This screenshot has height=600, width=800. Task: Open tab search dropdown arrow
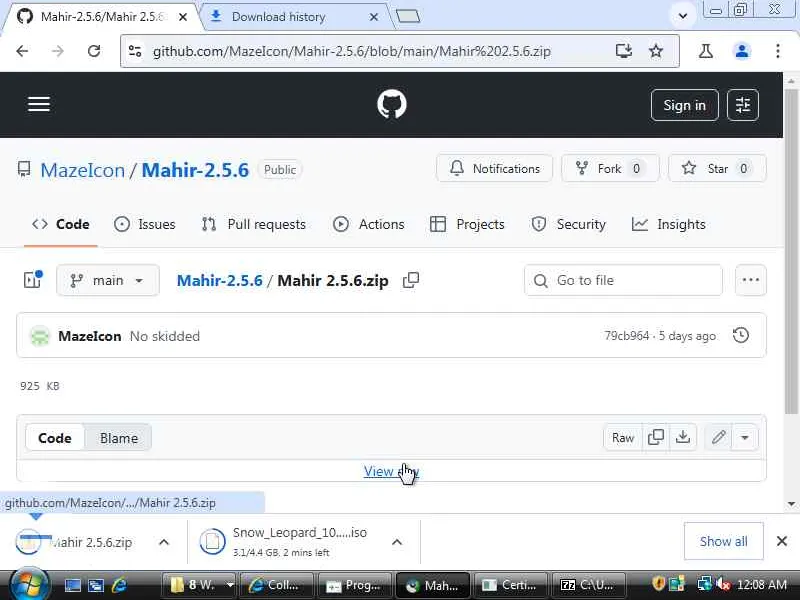[682, 16]
